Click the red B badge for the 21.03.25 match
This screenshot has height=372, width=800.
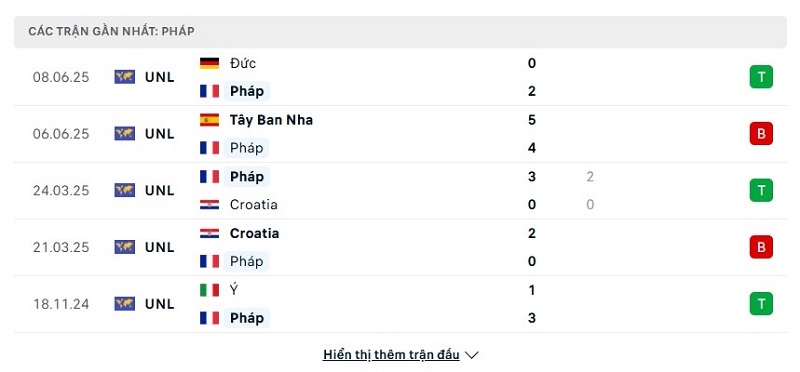point(761,247)
